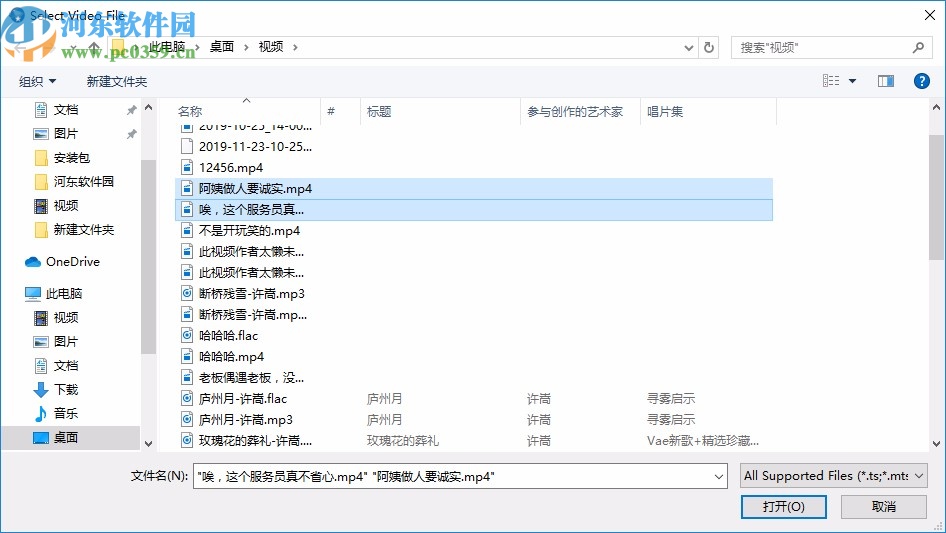Click icon of 阿姨做人要诚实.mp4
The width and height of the screenshot is (946, 533).
coord(187,189)
